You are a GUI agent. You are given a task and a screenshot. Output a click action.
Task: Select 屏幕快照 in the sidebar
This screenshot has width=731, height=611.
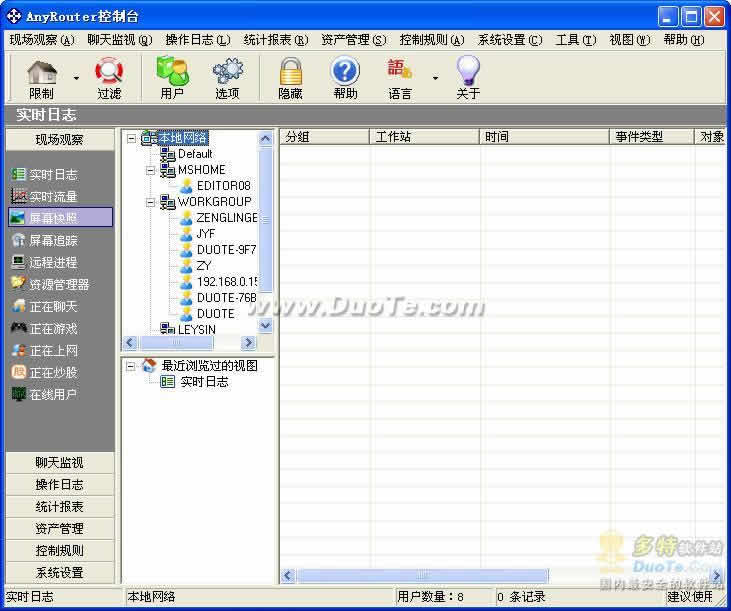(61, 218)
